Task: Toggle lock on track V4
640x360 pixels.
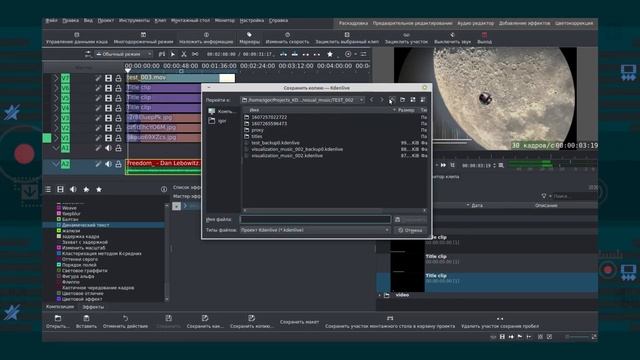Action: 118,108
